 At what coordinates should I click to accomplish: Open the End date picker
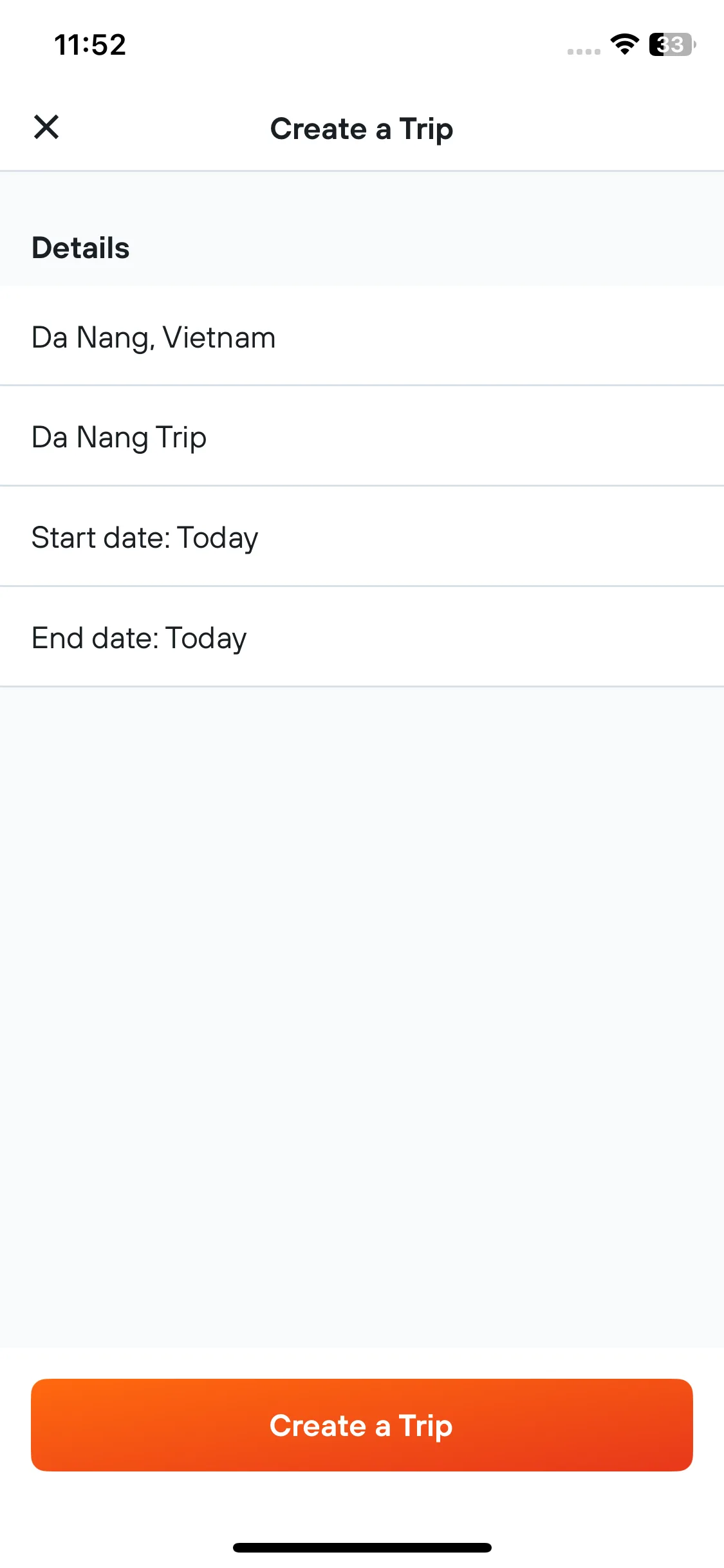[x=362, y=637]
